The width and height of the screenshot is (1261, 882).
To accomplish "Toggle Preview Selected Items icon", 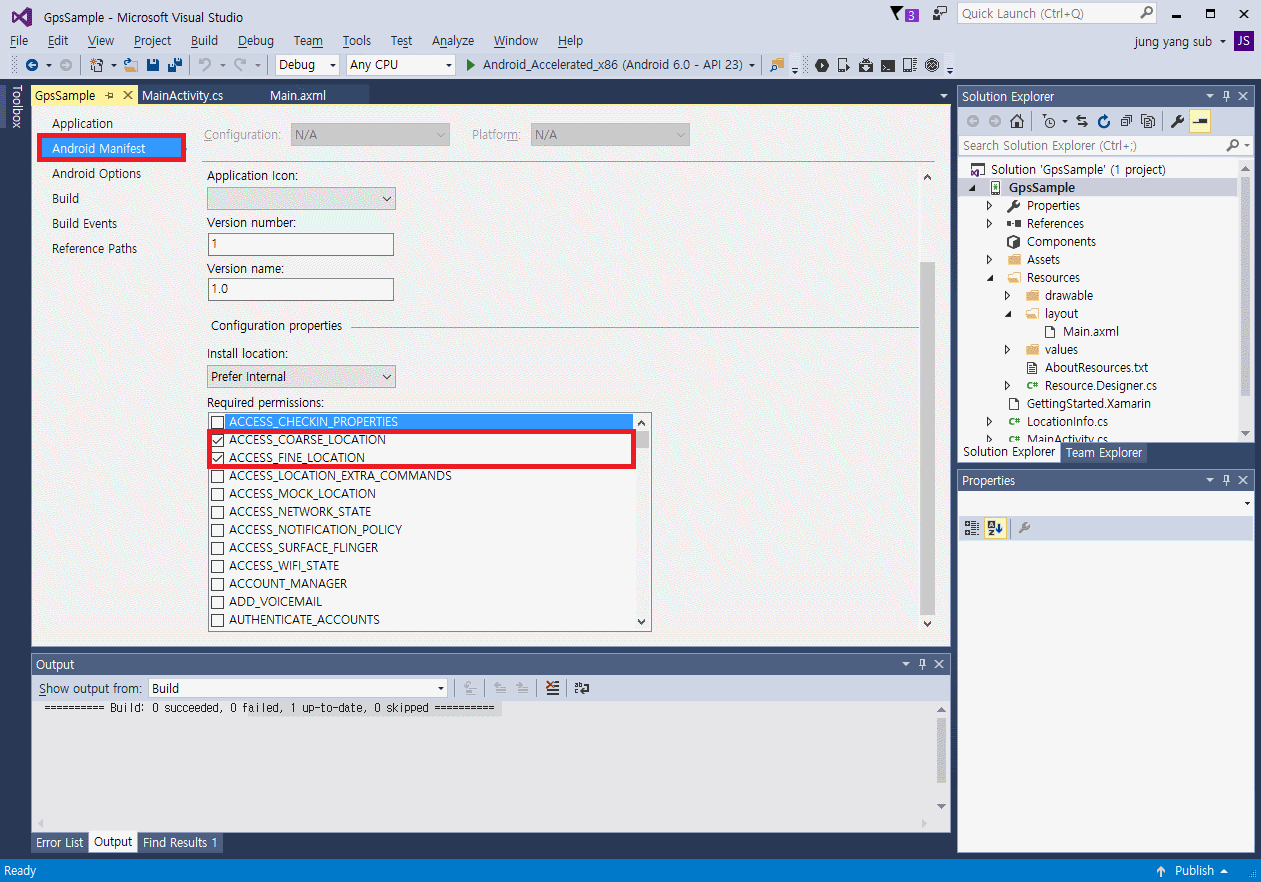I will [1200, 121].
